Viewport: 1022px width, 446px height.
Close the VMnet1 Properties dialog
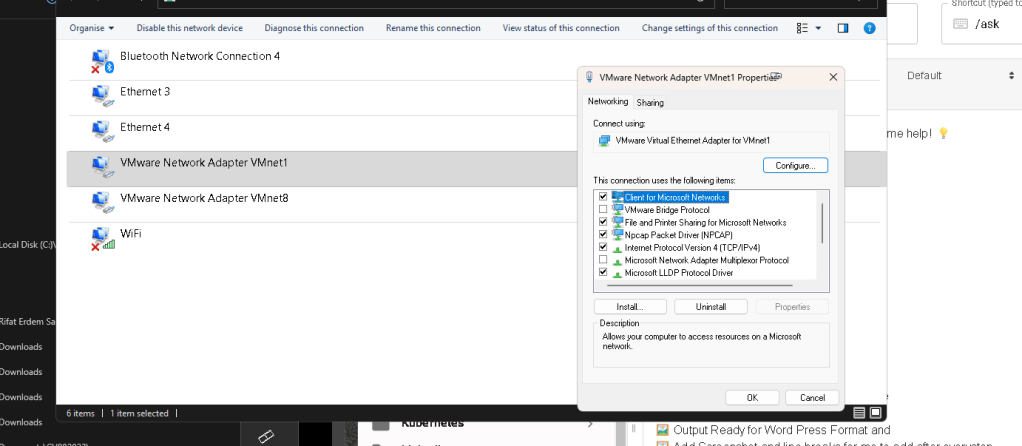(832, 77)
